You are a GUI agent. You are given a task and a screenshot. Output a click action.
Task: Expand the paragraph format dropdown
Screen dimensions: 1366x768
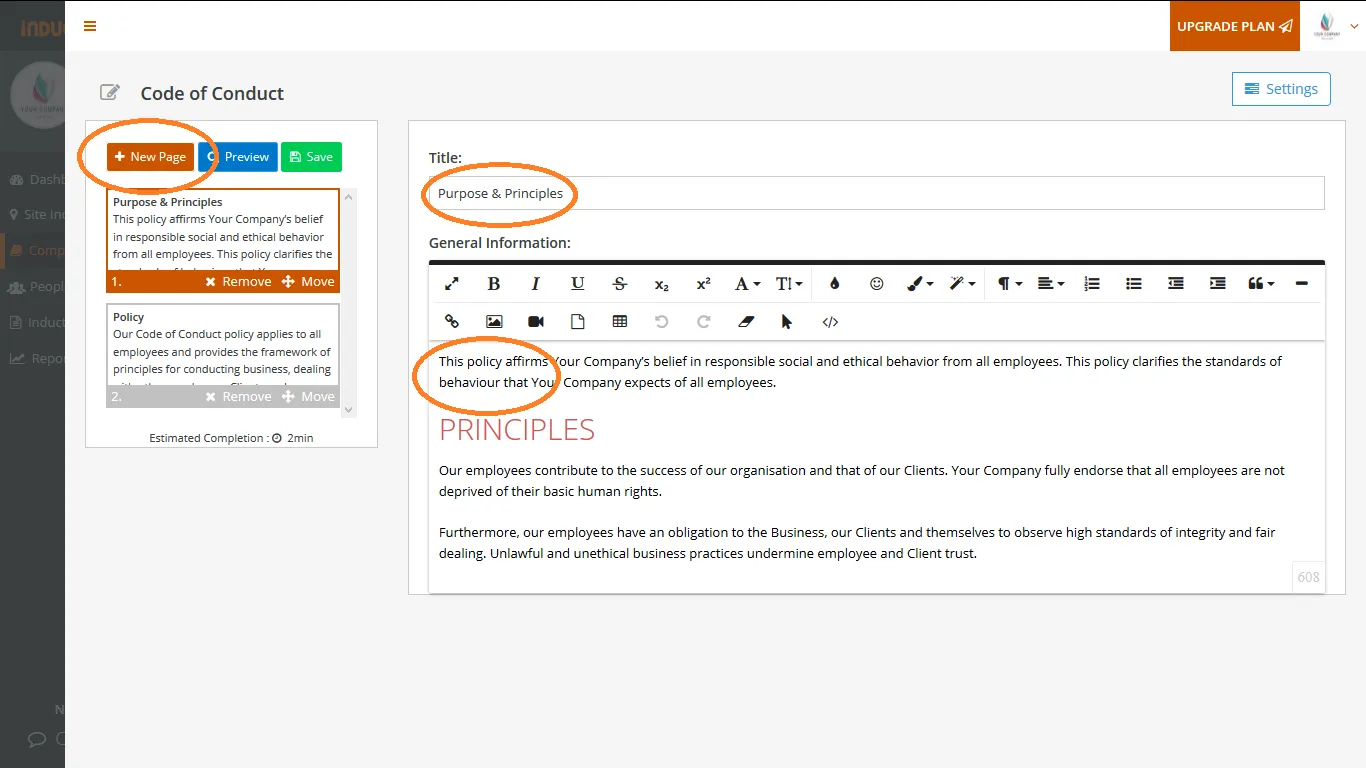click(x=1009, y=284)
